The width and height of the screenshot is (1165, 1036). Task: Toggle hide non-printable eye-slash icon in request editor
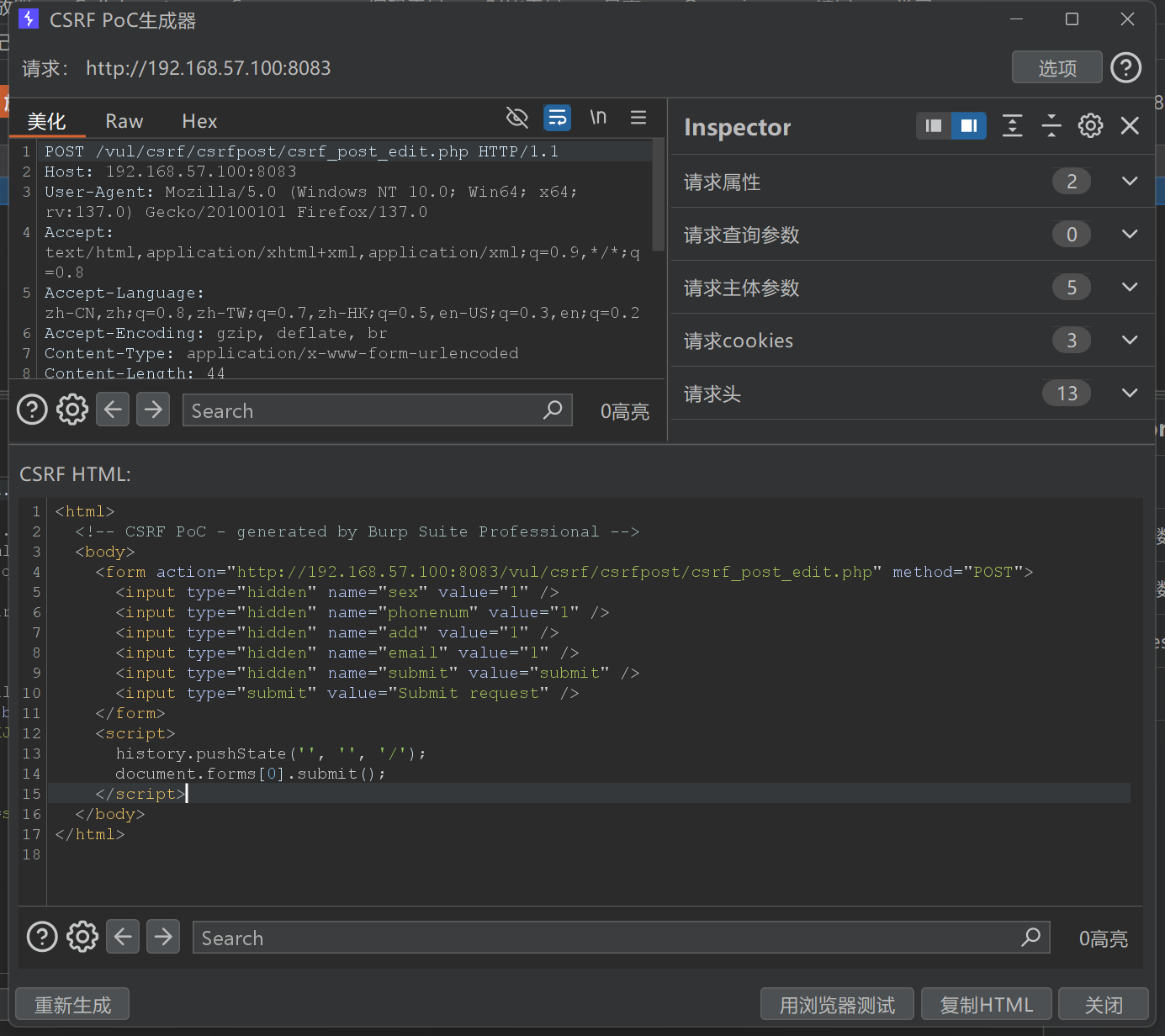(517, 118)
